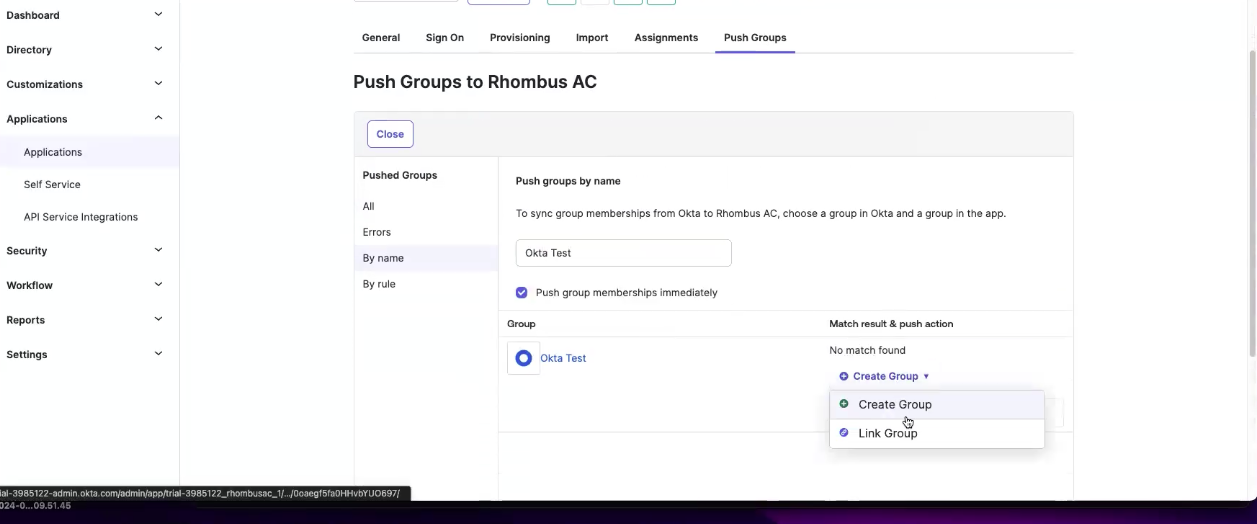Image resolution: width=1257 pixels, height=524 pixels.
Task: Open the Create Group dropdown button
Action: (x=885, y=376)
